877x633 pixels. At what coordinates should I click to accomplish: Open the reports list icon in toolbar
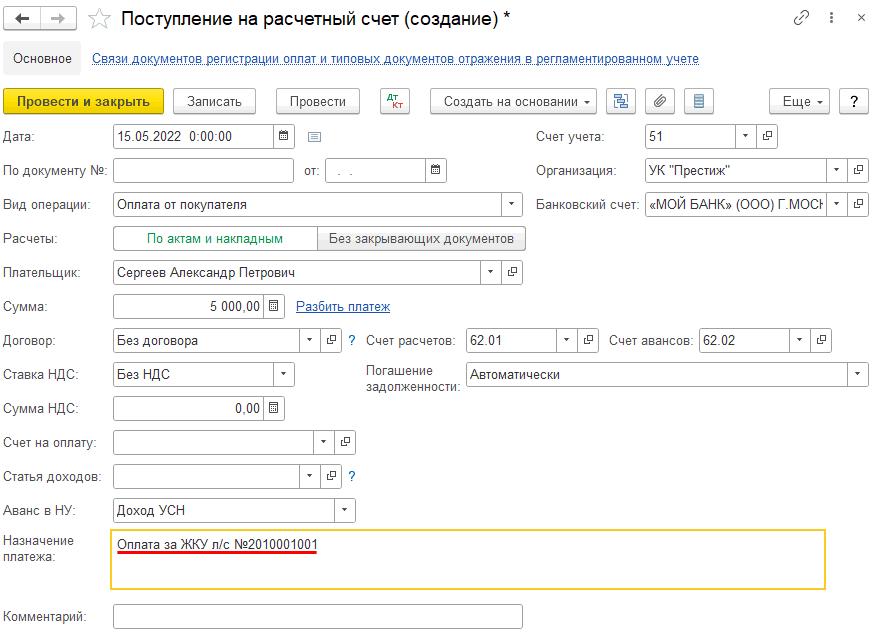pyautogui.click(x=698, y=101)
